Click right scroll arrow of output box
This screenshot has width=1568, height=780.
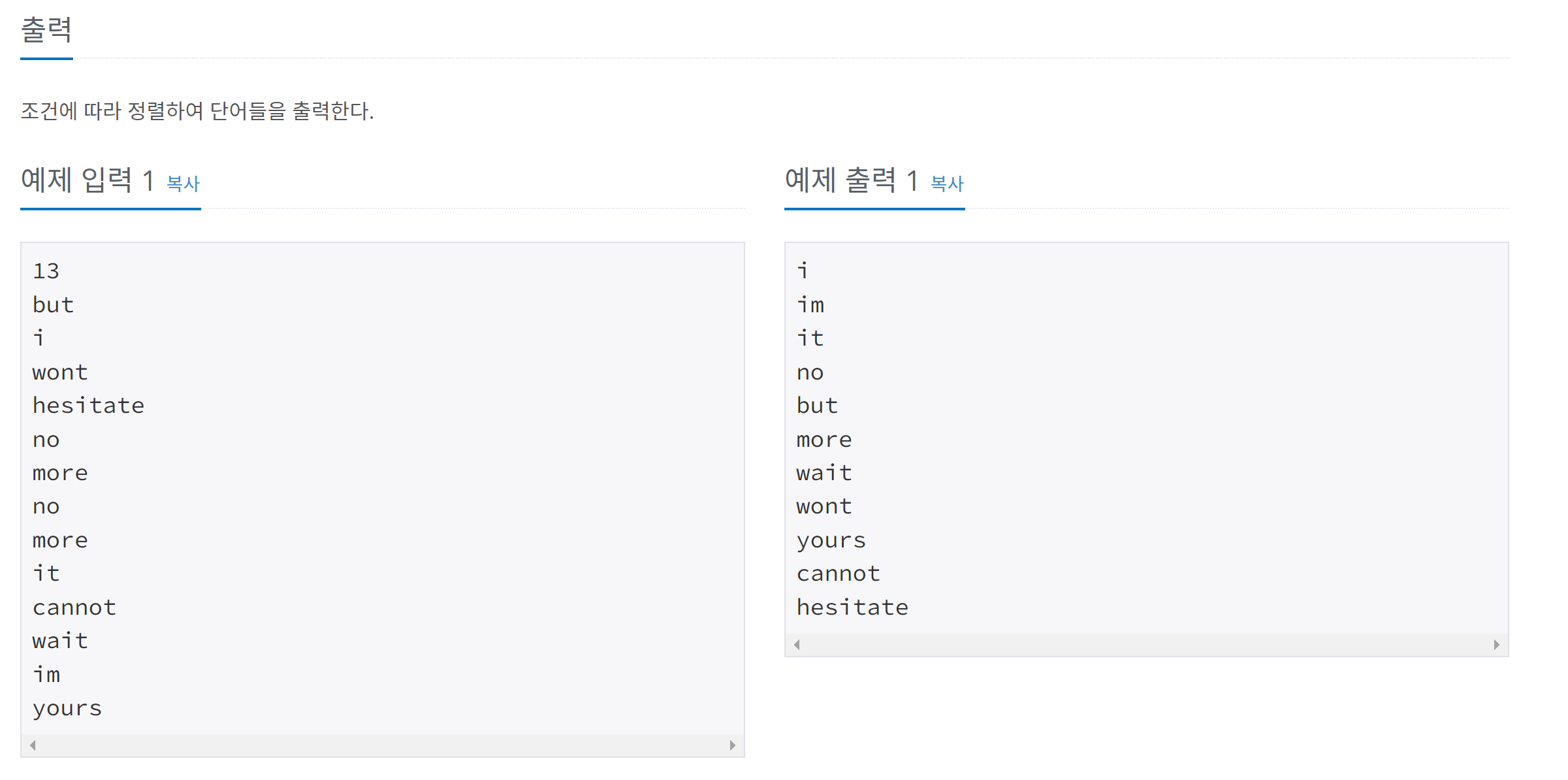[1496, 645]
